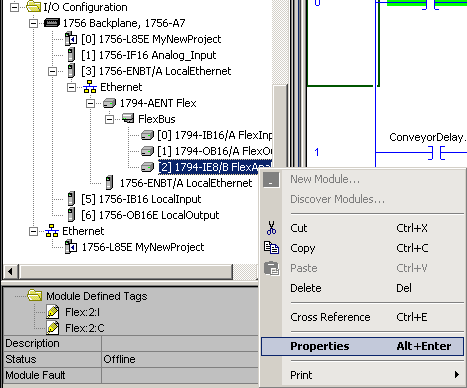467x388 pixels.
Task: Click the I/O Configuration folder icon
Action: pos(33,7)
